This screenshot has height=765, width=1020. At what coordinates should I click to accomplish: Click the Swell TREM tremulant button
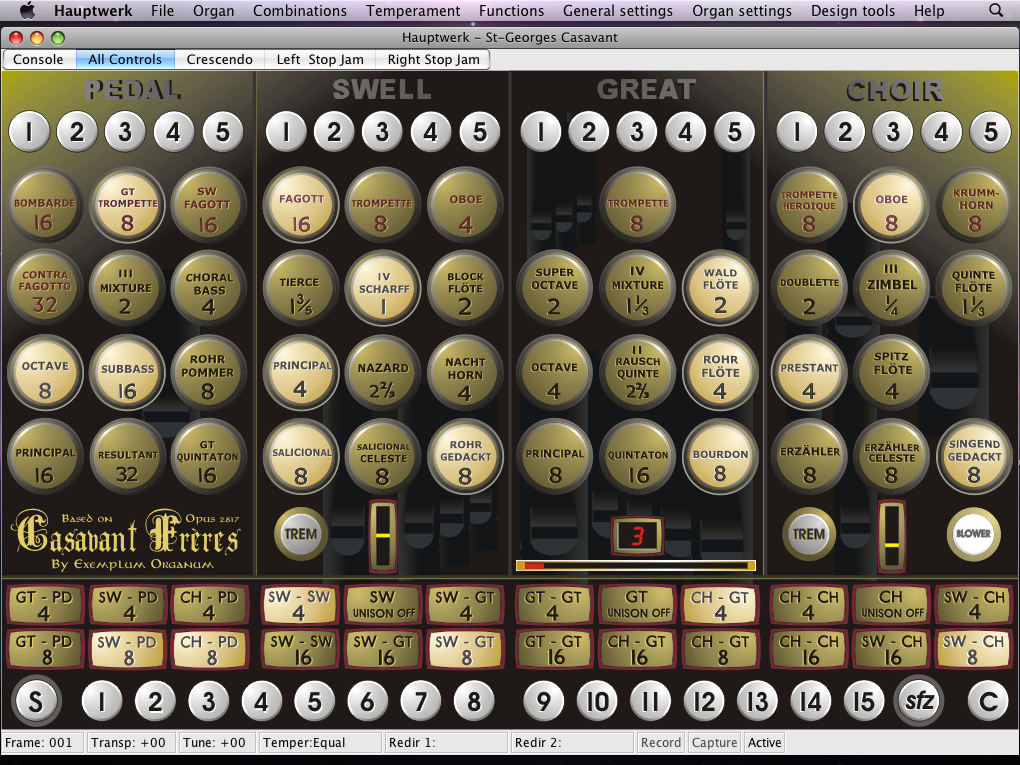tap(301, 534)
